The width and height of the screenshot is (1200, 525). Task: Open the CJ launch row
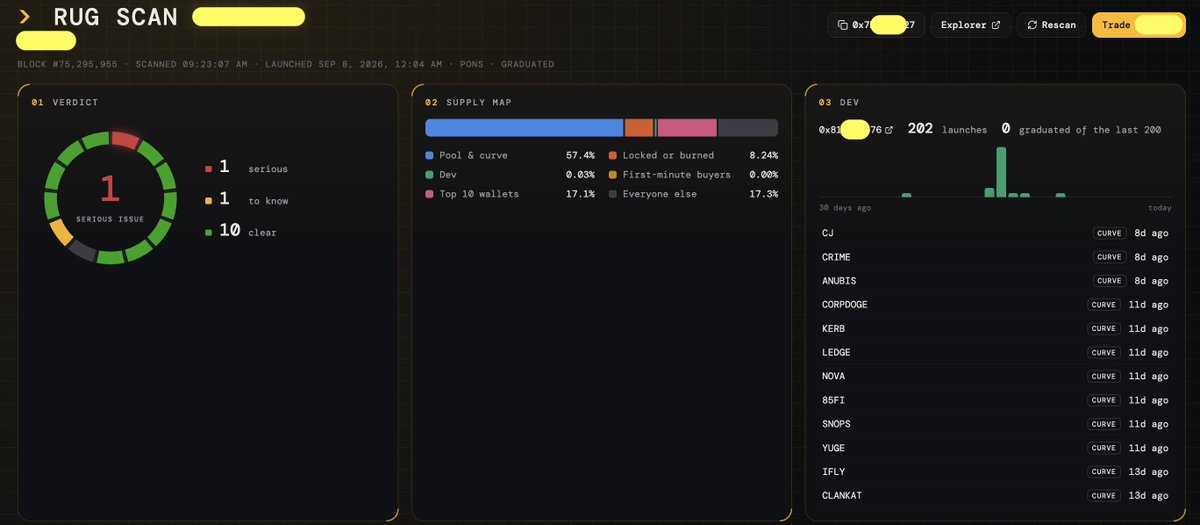(x=994, y=233)
